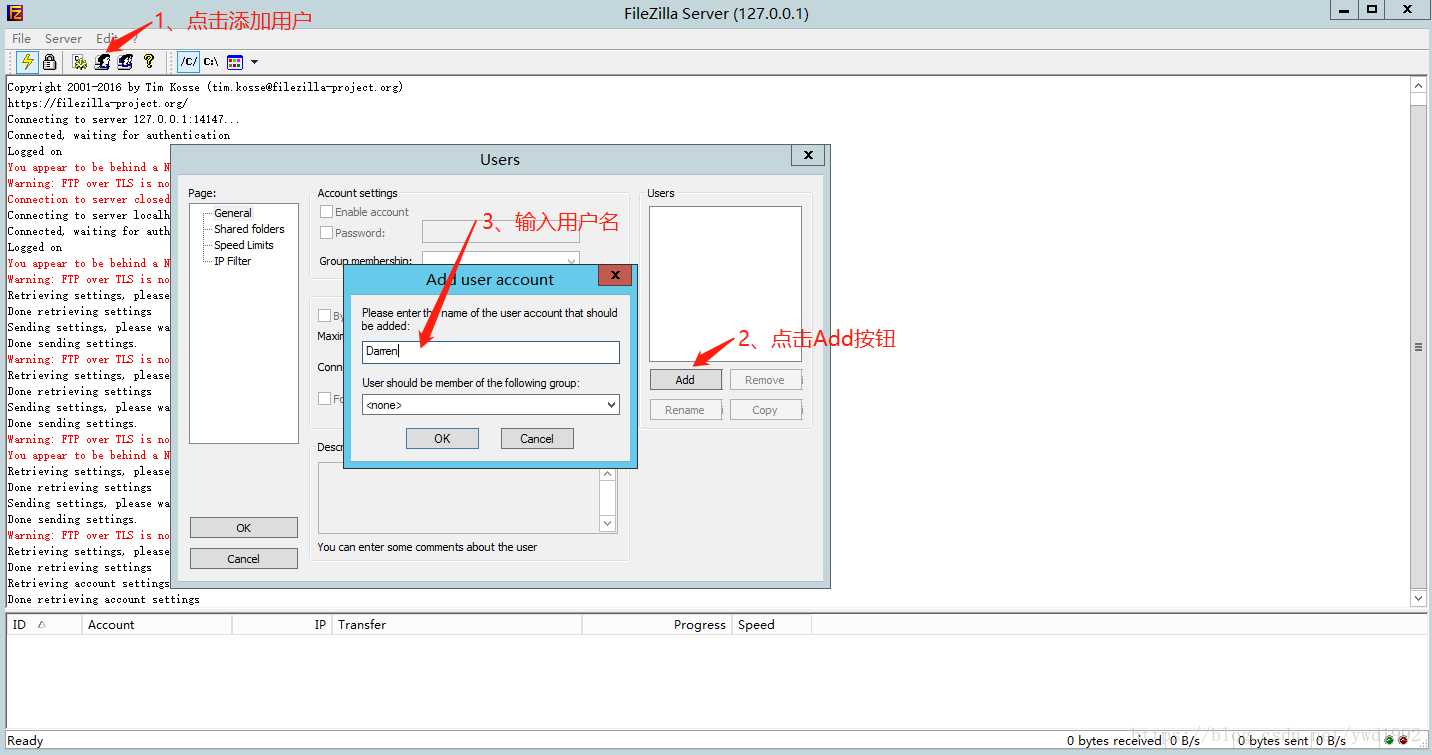Screen dimensions: 1432x755
Task: Click the log pane scroll up arrow
Action: [1418, 86]
